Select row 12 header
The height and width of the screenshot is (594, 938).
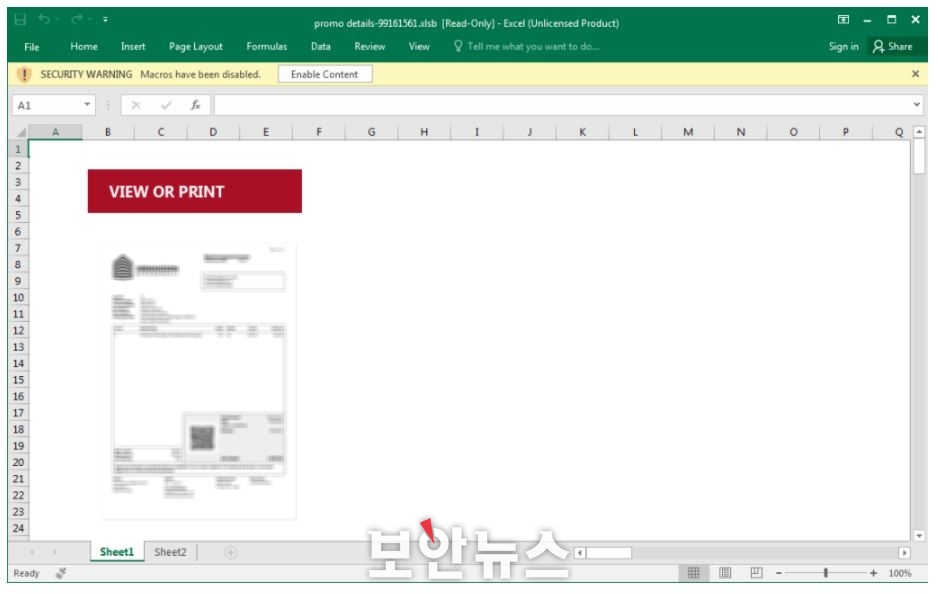point(19,331)
